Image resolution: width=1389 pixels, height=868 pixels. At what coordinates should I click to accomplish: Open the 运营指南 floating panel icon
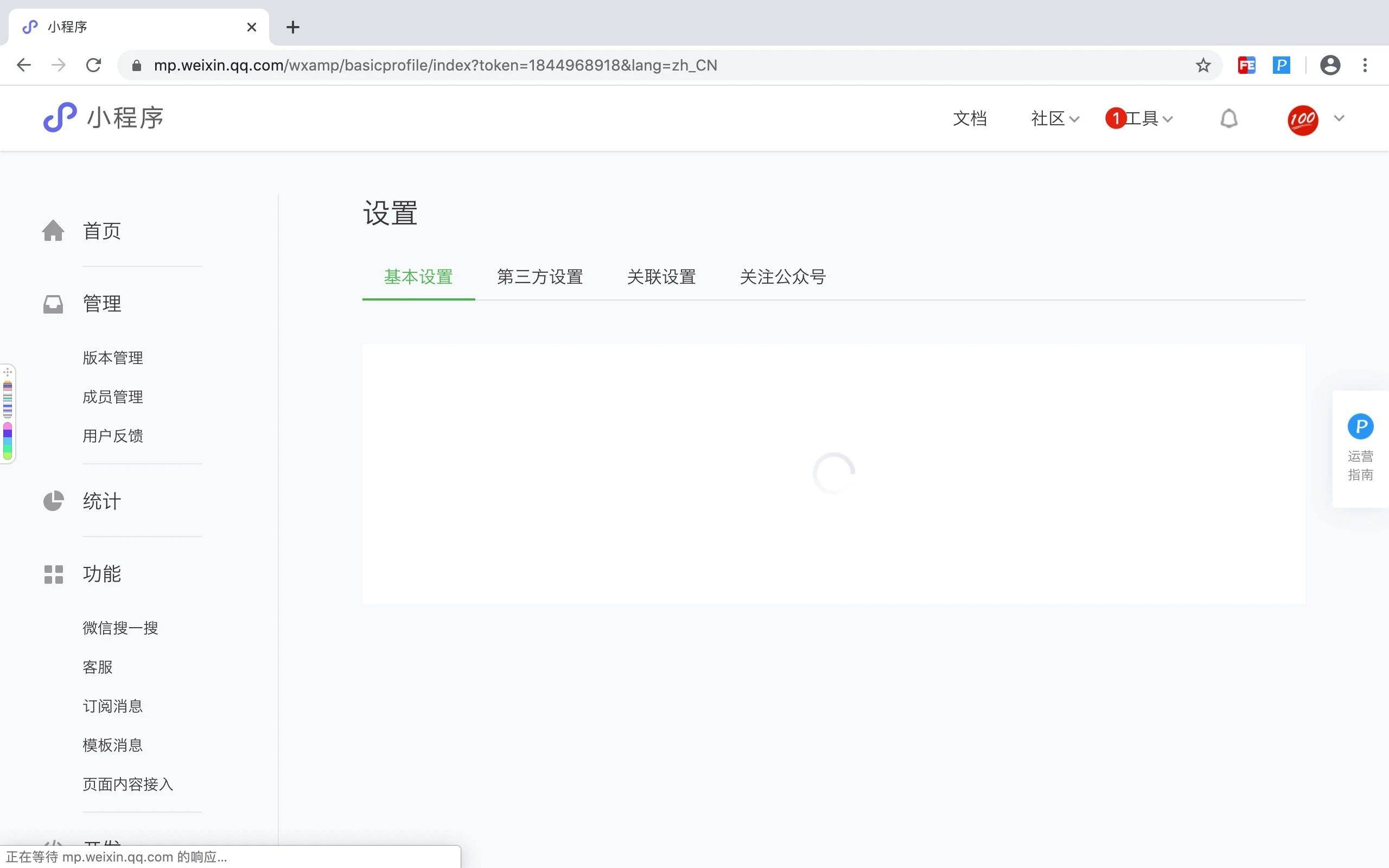click(1360, 427)
